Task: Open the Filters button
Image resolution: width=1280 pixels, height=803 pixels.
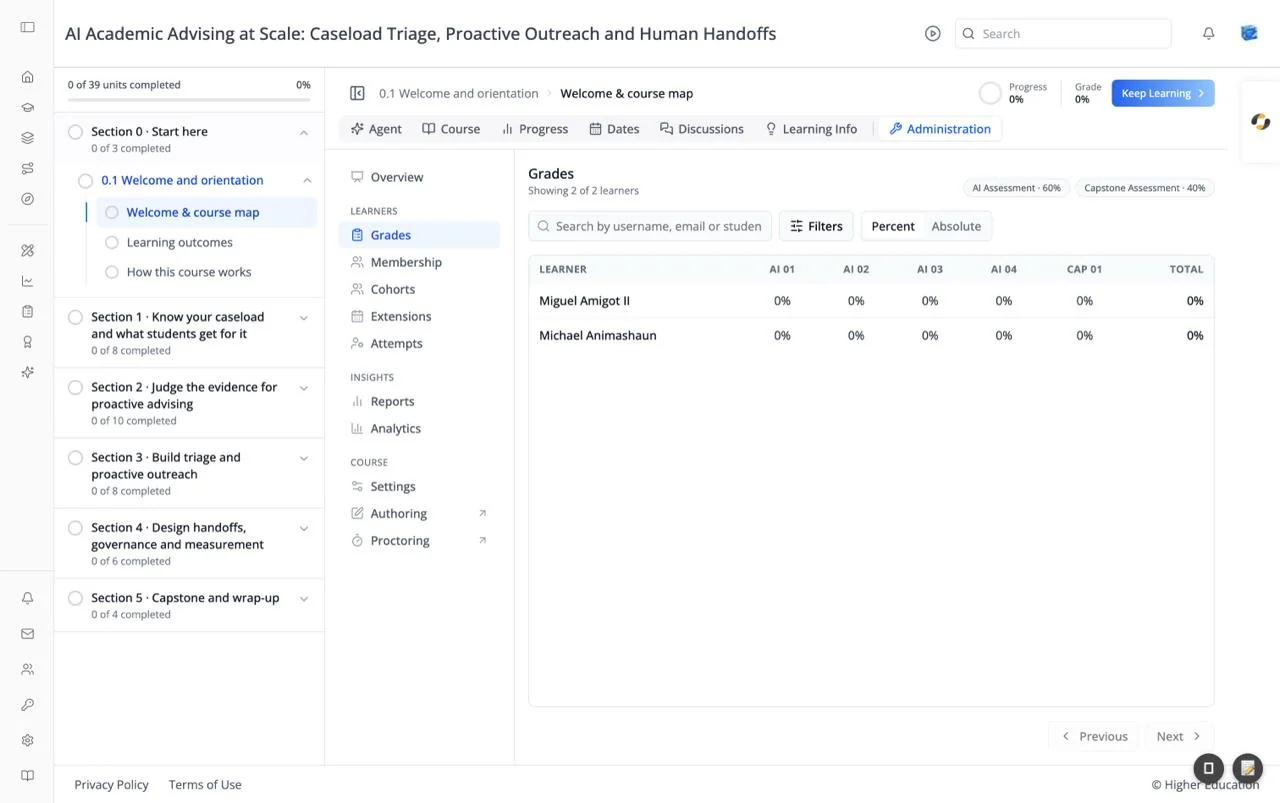Action: pos(816,226)
